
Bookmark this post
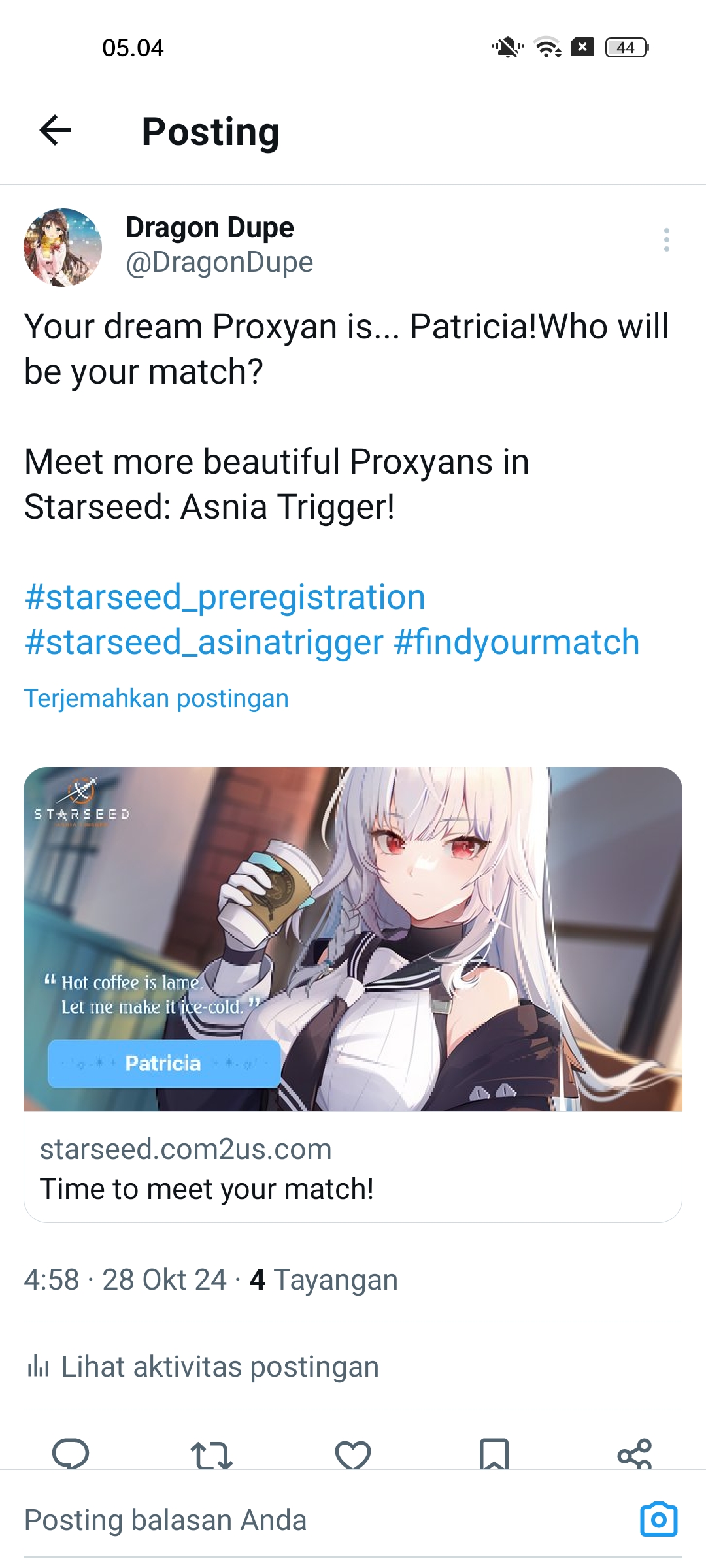point(494,1454)
